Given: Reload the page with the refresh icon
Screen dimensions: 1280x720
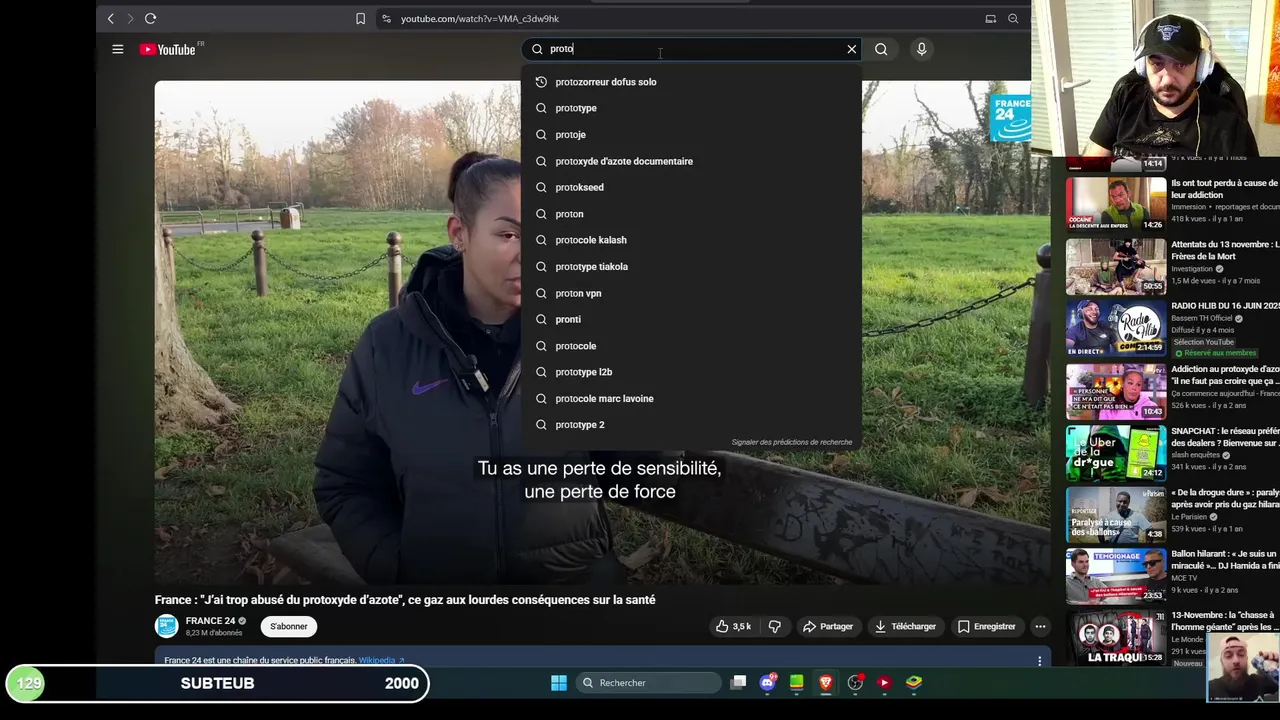Looking at the screenshot, I should click(x=150, y=18).
